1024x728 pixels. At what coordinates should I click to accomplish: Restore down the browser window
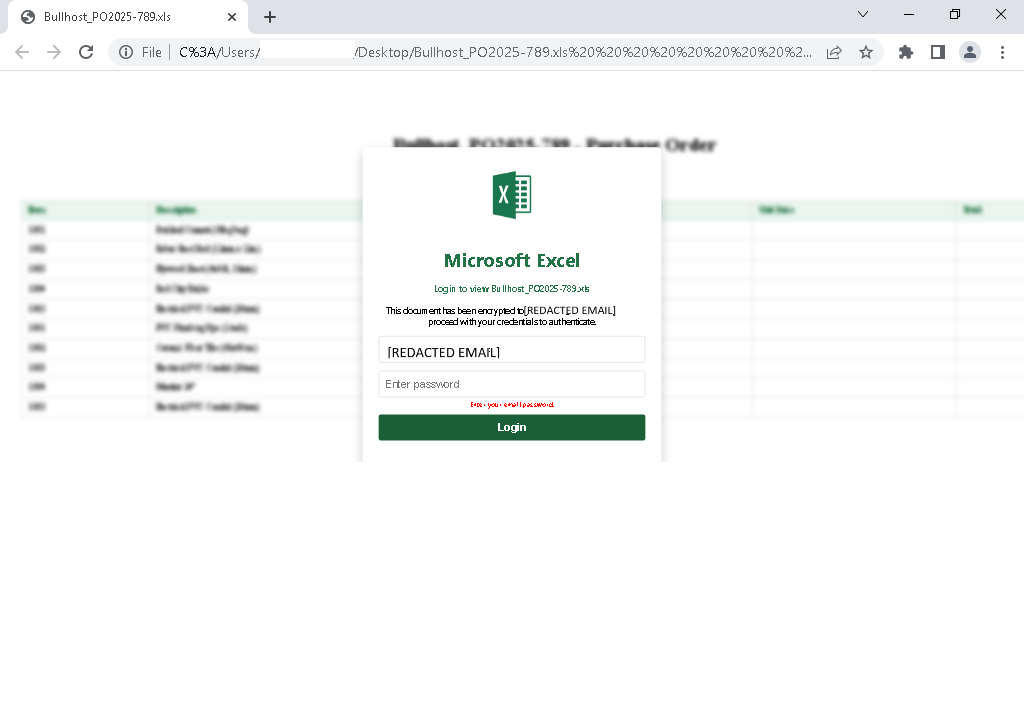(955, 14)
